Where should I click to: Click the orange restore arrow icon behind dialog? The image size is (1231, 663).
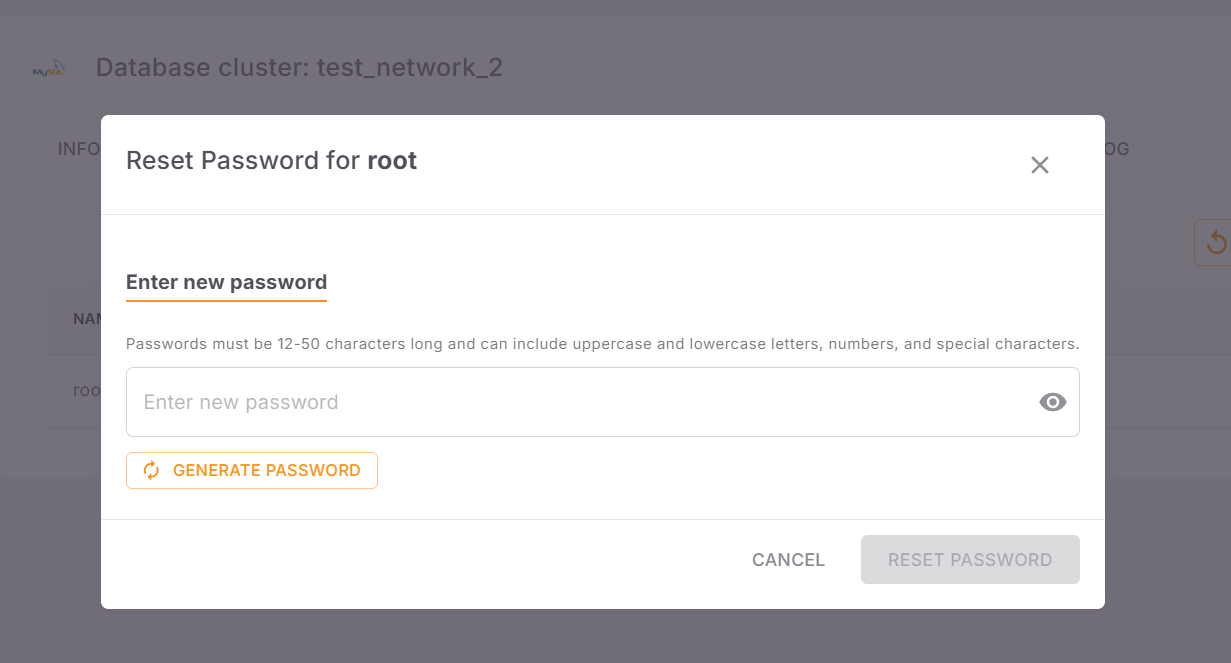pos(1215,242)
